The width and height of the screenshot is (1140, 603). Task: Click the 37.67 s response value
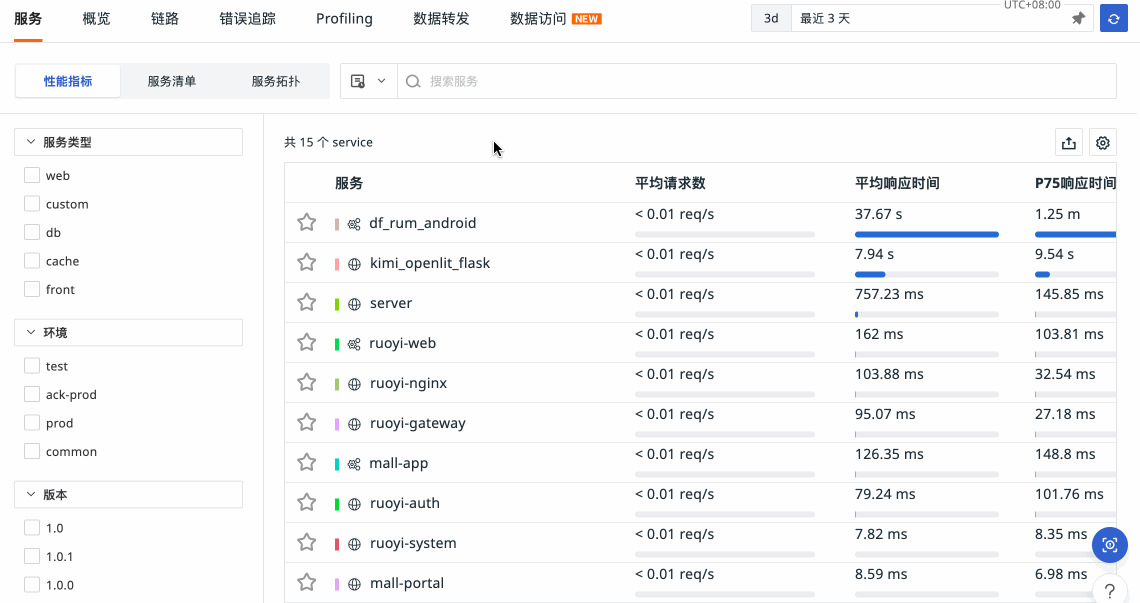[880, 215]
